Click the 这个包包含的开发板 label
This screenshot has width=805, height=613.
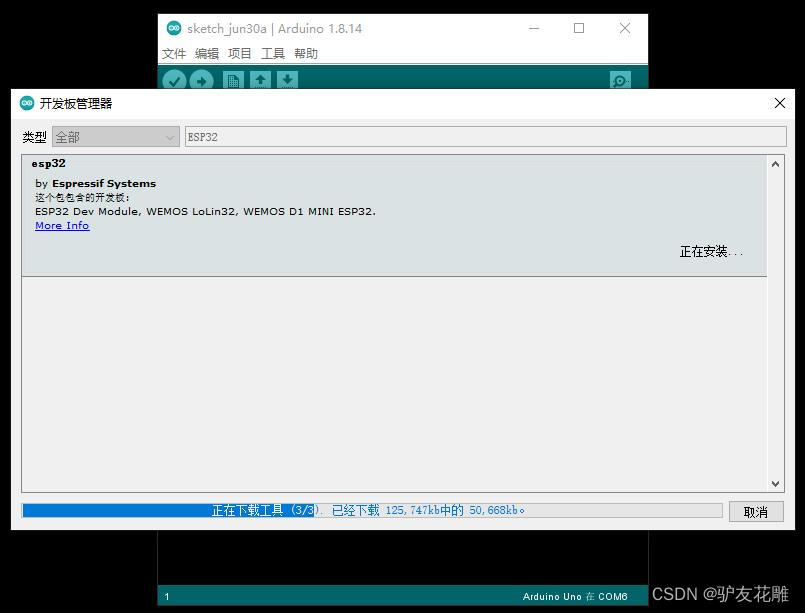(x=82, y=198)
